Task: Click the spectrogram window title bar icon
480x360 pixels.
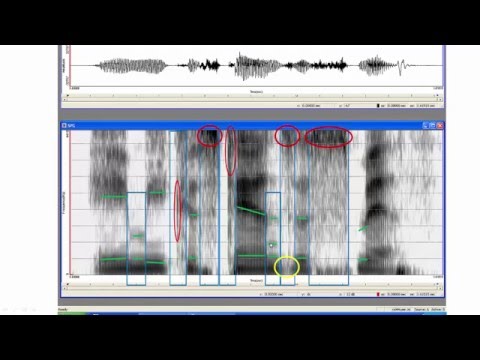Action: tap(64, 125)
